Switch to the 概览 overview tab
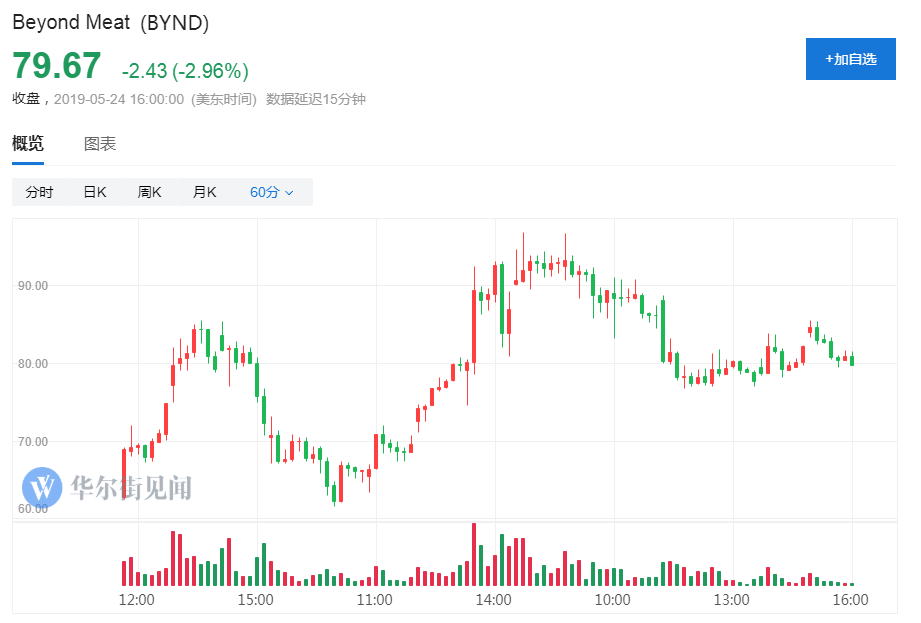This screenshot has width=921, height=623. [x=28, y=143]
